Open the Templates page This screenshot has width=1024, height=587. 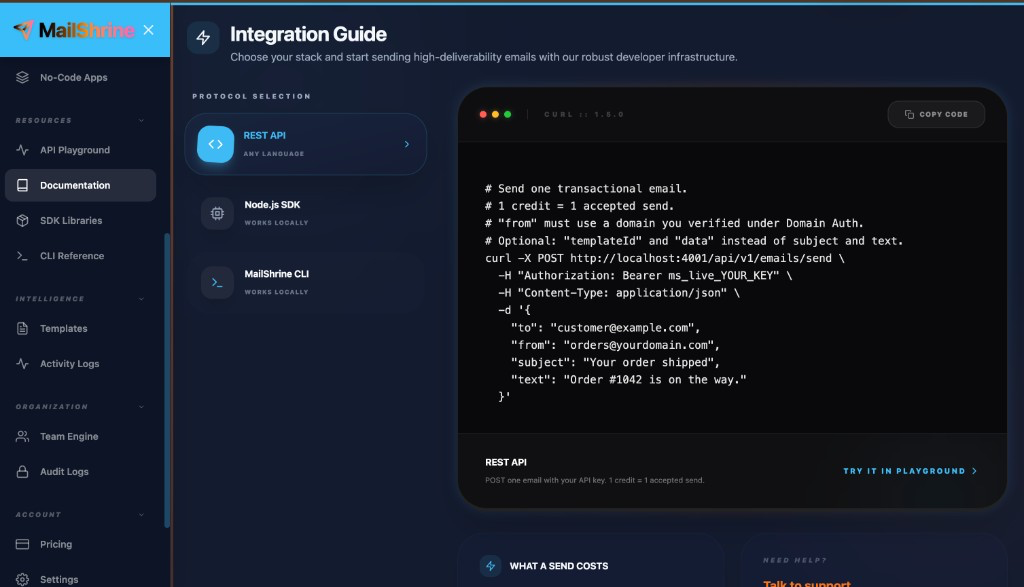pyautogui.click(x=80, y=328)
